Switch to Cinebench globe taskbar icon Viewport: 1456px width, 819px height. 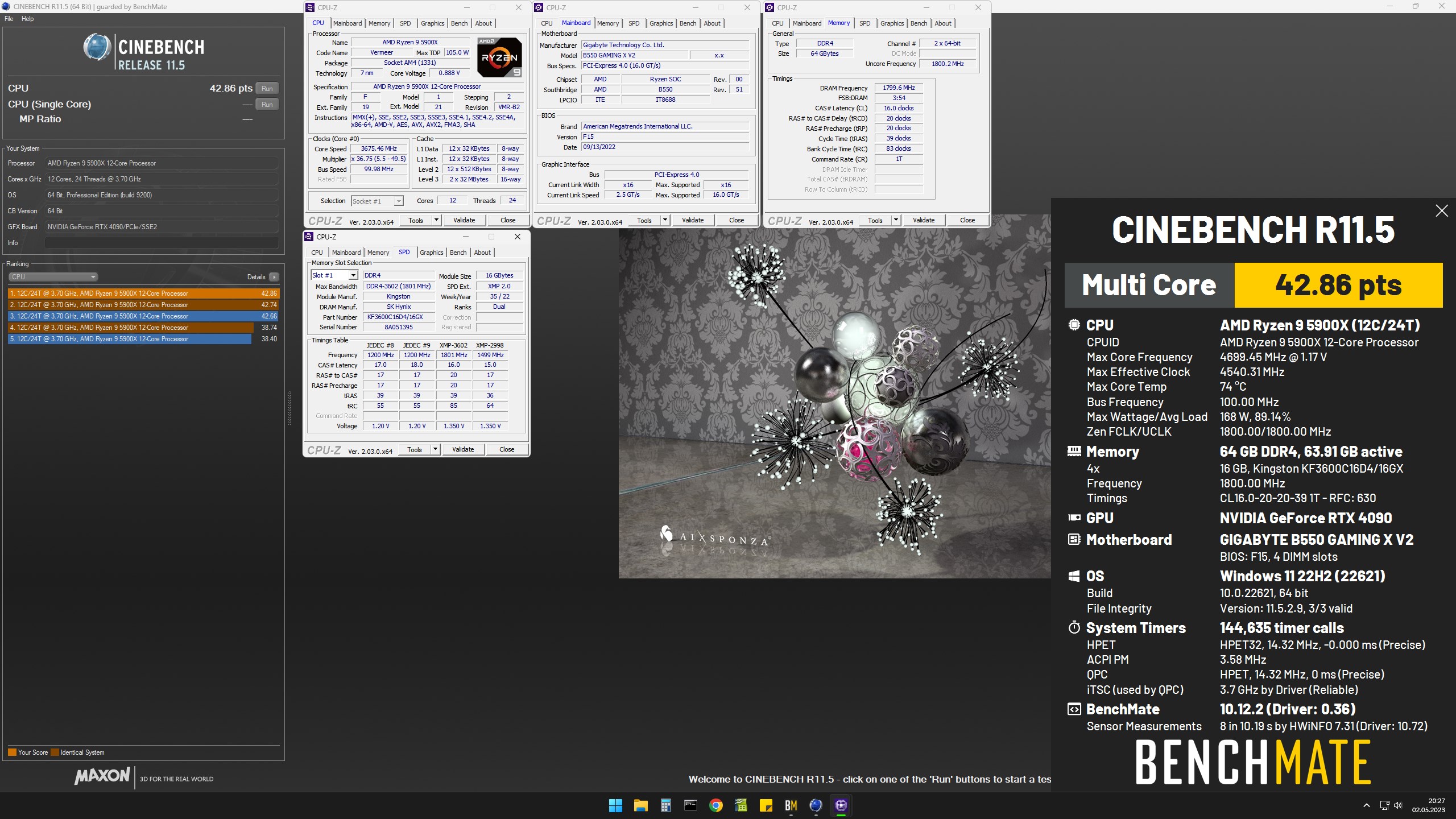pos(816,805)
